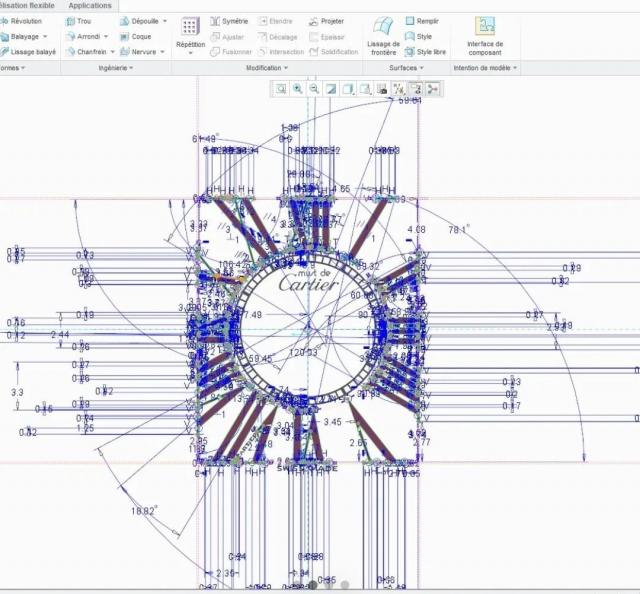Click the Cartier logo sketch text
The width and height of the screenshot is (640, 594).
tap(309, 283)
